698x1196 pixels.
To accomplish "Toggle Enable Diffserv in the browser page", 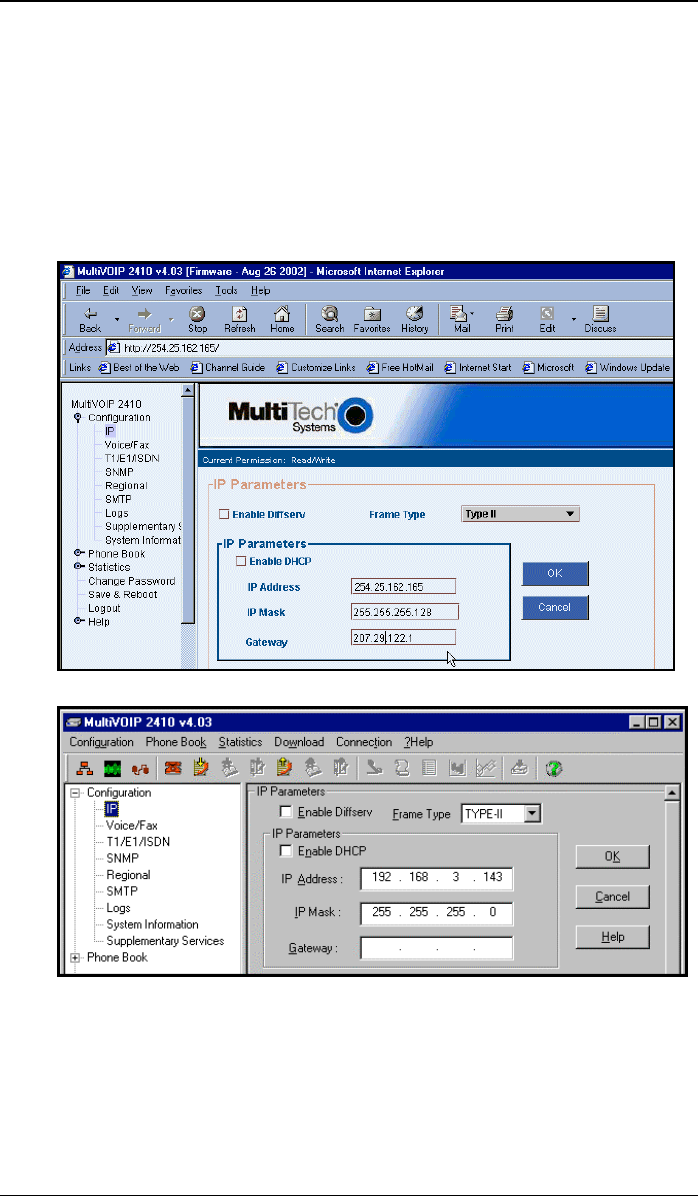I will (224, 515).
